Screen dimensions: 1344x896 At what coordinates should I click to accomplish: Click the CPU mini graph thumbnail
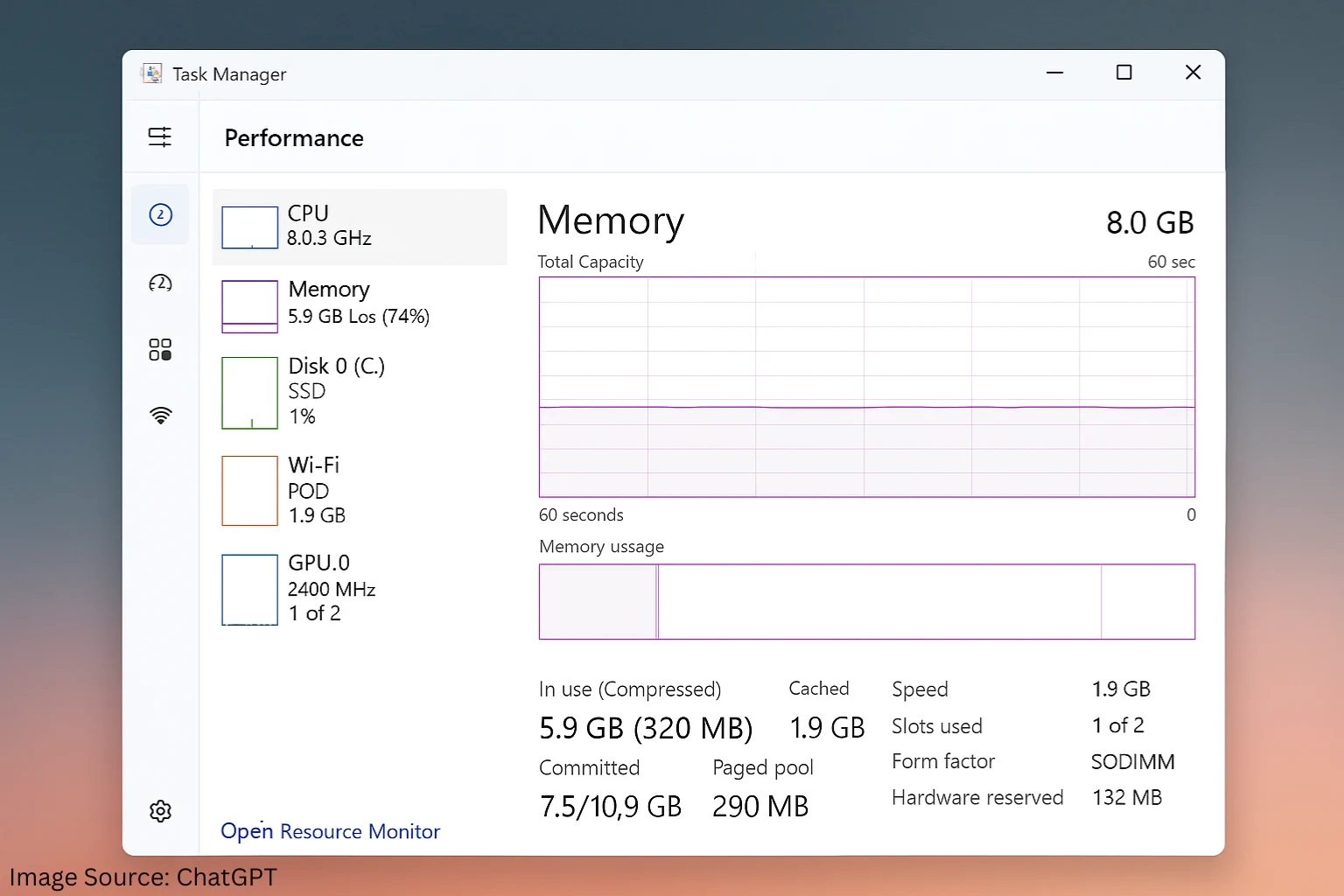click(x=249, y=227)
